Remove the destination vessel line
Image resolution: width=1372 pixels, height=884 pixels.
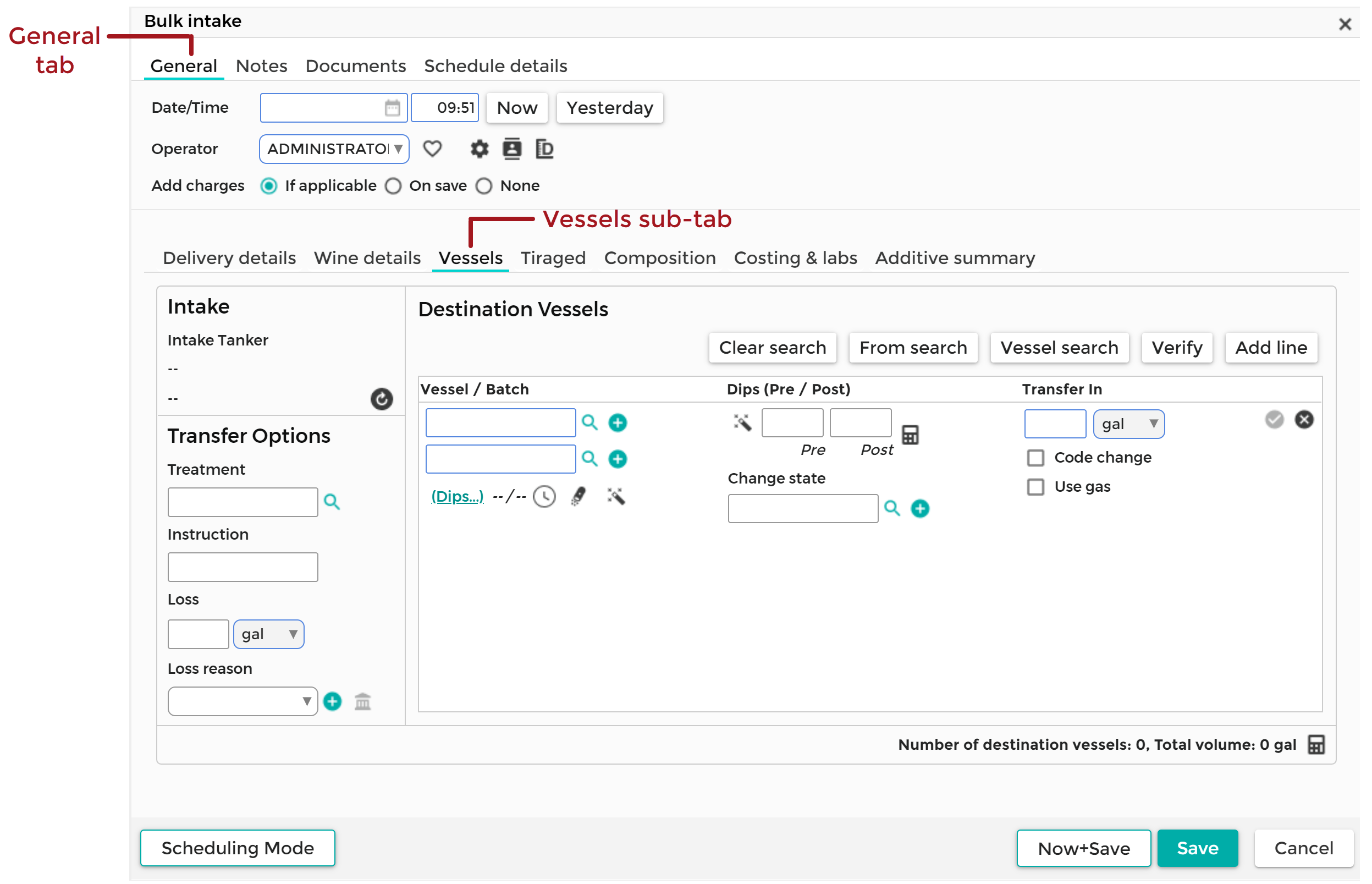tap(1304, 420)
